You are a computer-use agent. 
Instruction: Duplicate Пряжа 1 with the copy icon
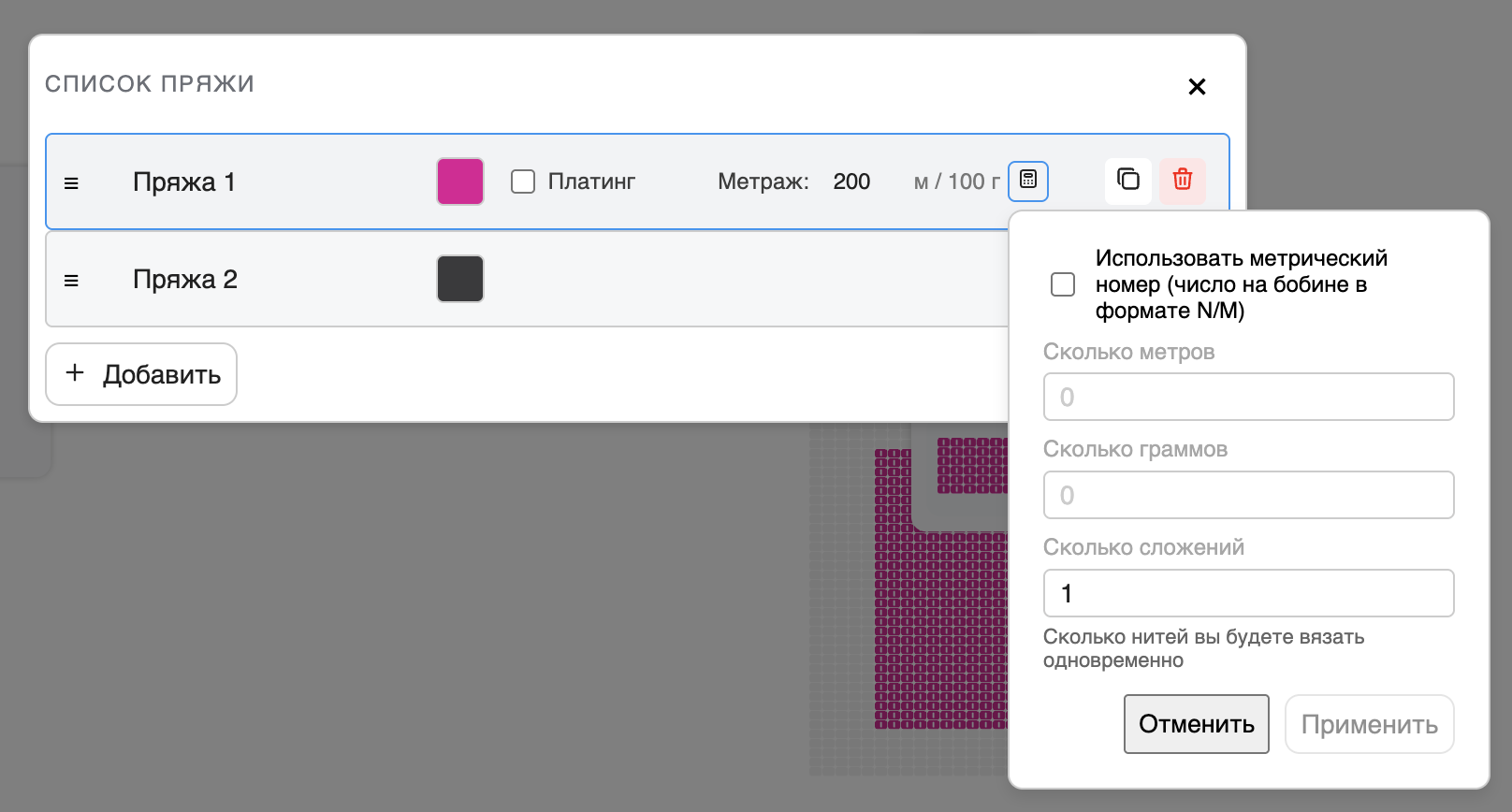(1128, 181)
